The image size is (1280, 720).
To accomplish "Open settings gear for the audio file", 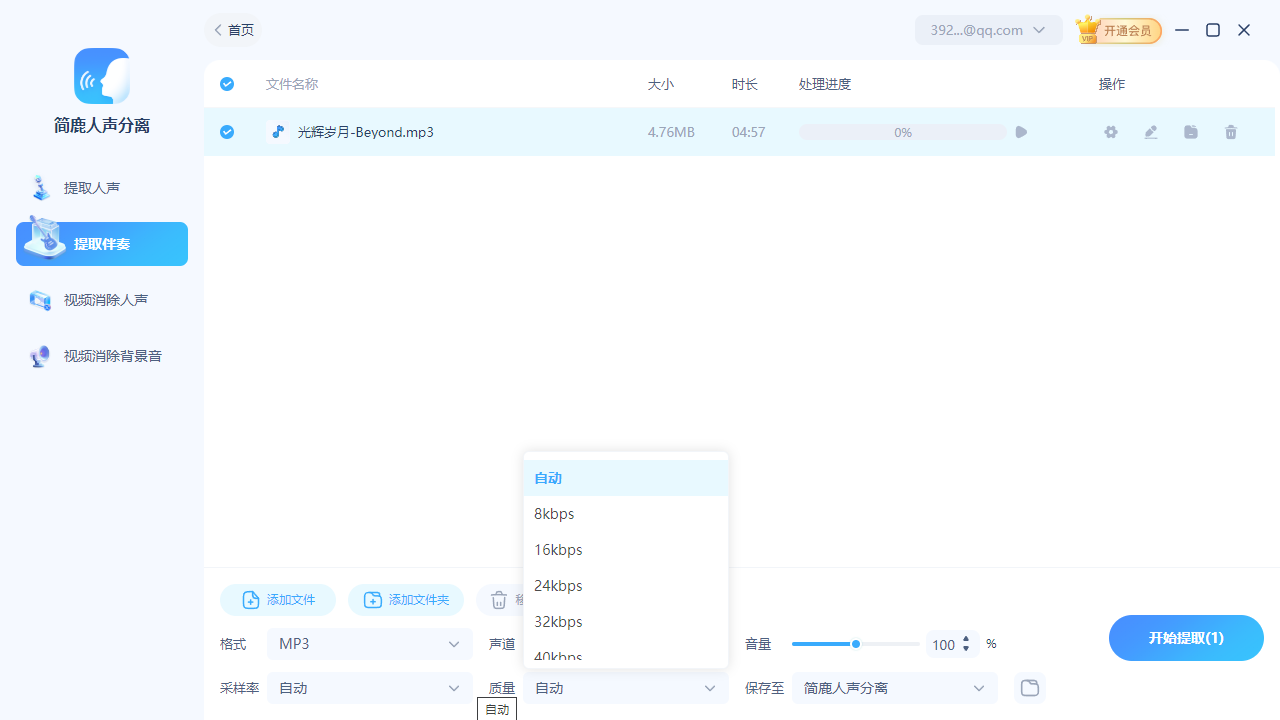I will [1110, 131].
